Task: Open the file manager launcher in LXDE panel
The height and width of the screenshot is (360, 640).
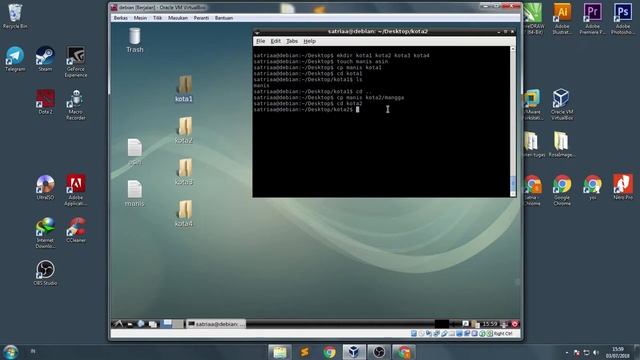Action: (130, 324)
